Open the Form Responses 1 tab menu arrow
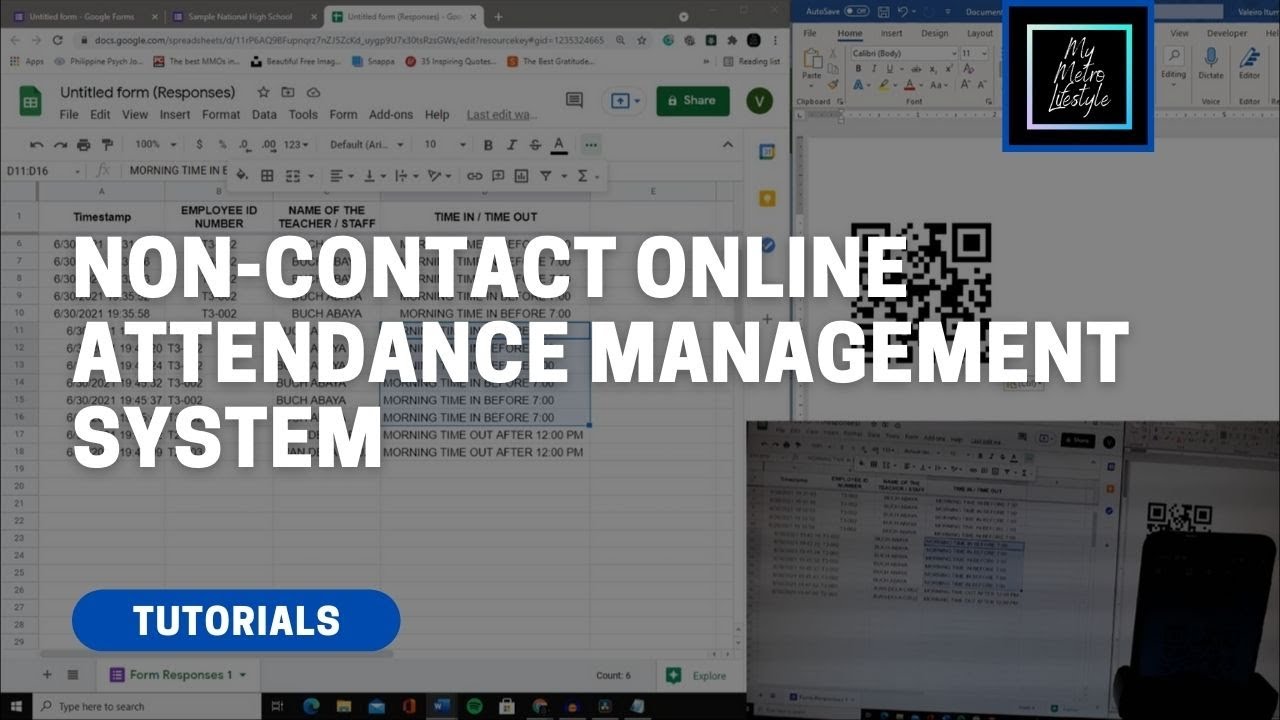The height and width of the screenshot is (720, 1280). 243,675
